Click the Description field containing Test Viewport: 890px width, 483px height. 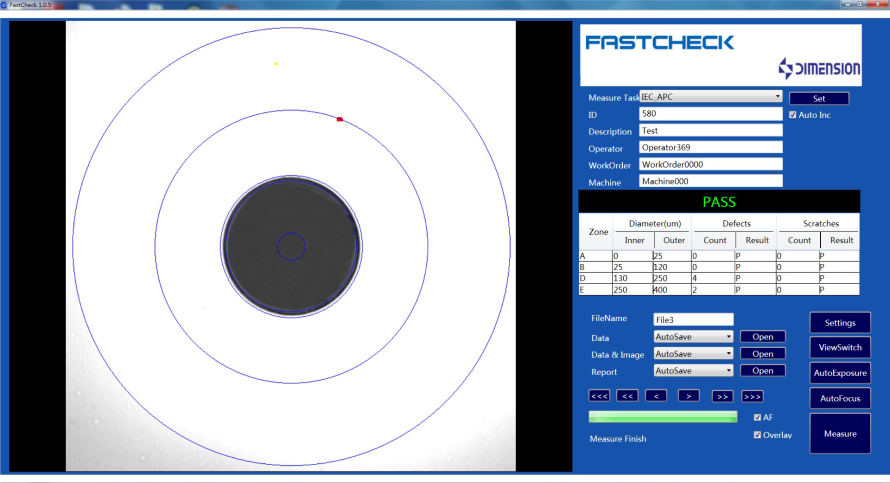click(x=711, y=131)
